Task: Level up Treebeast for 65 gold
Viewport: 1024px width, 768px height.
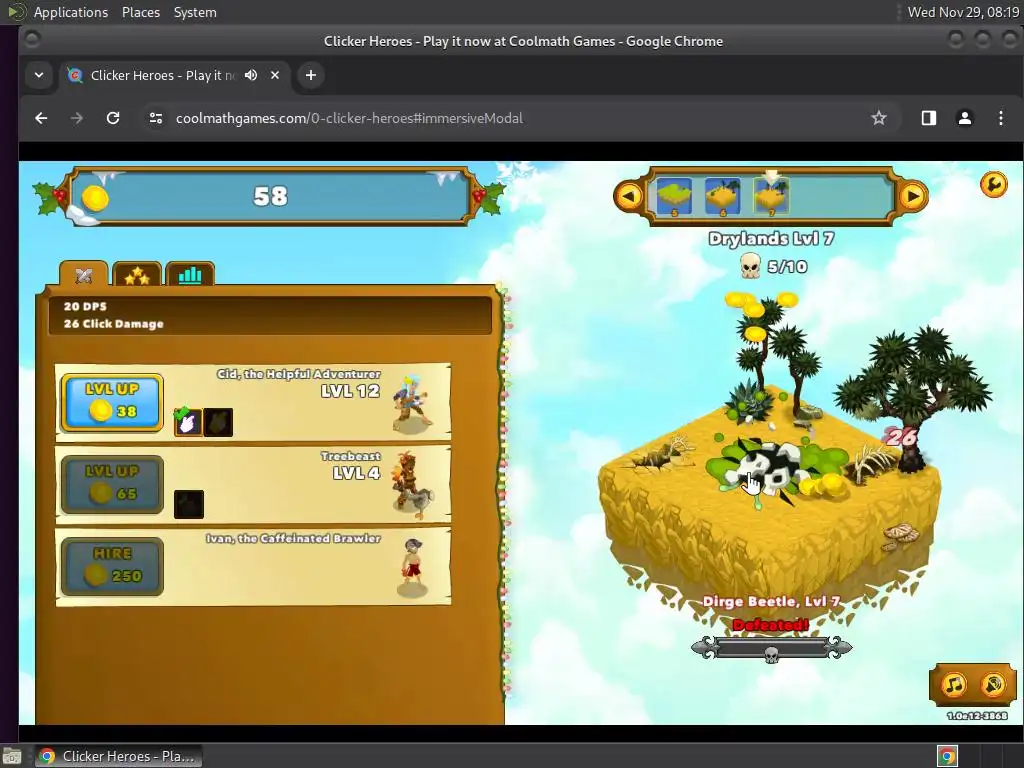Action: pyautogui.click(x=112, y=485)
